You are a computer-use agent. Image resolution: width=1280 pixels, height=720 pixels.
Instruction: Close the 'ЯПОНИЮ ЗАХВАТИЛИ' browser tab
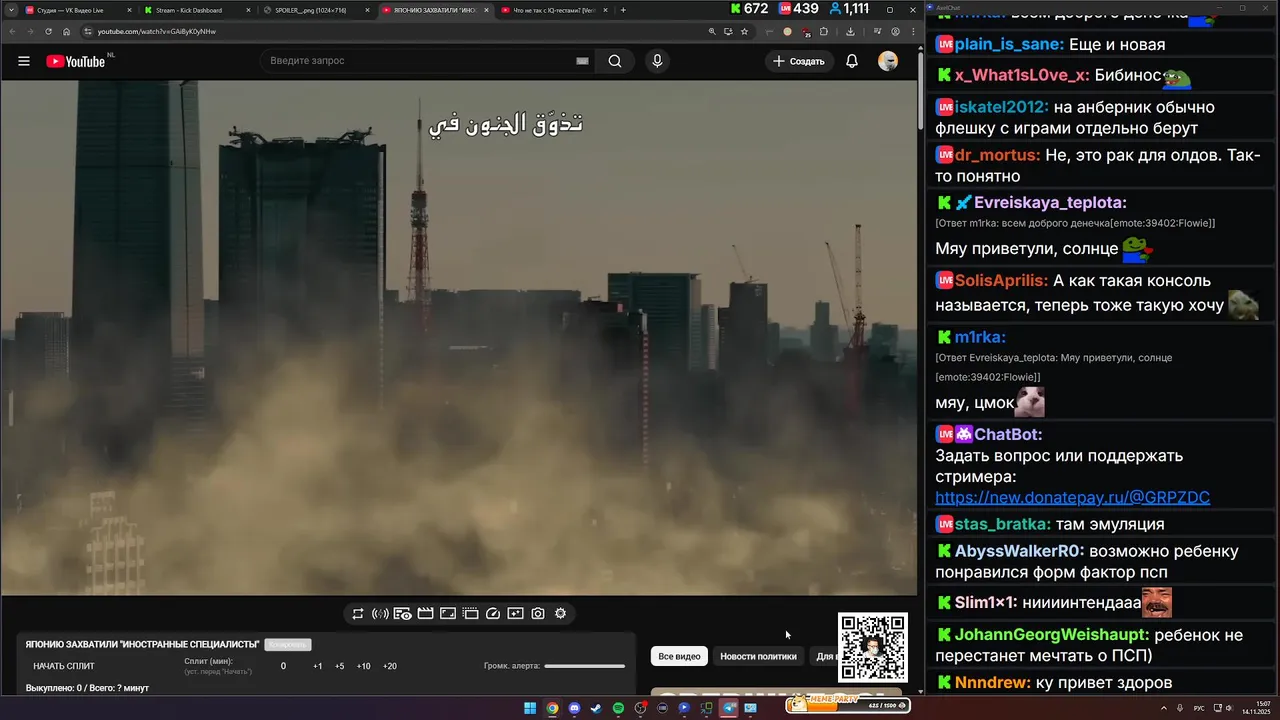point(486,10)
